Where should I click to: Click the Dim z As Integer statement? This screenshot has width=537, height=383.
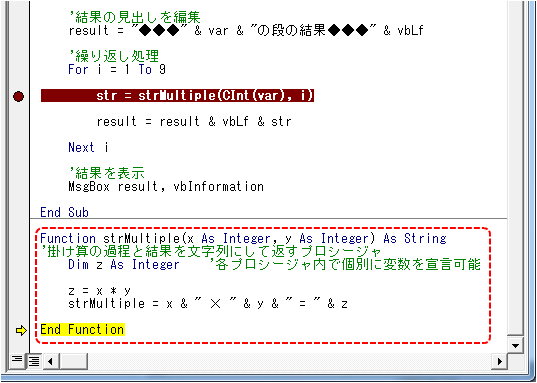pos(124,264)
